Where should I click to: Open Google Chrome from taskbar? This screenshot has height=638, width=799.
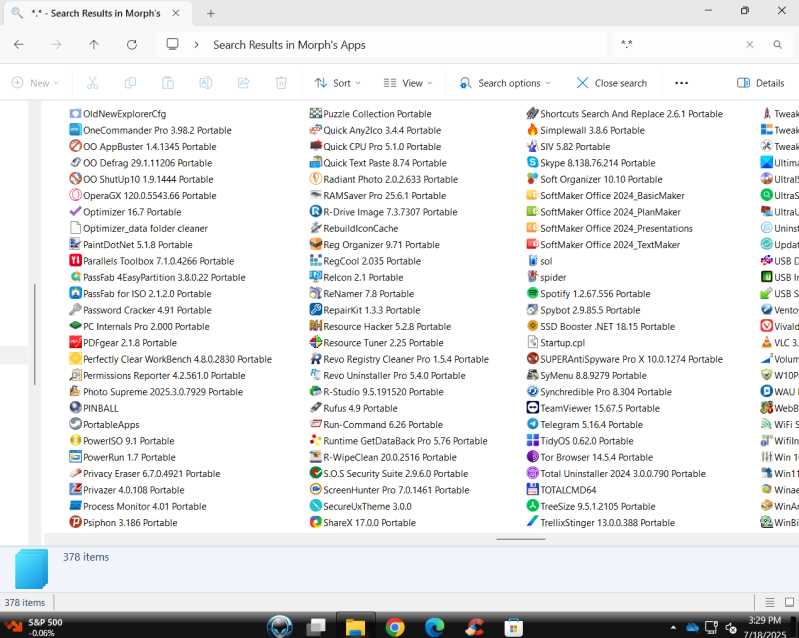[395, 626]
